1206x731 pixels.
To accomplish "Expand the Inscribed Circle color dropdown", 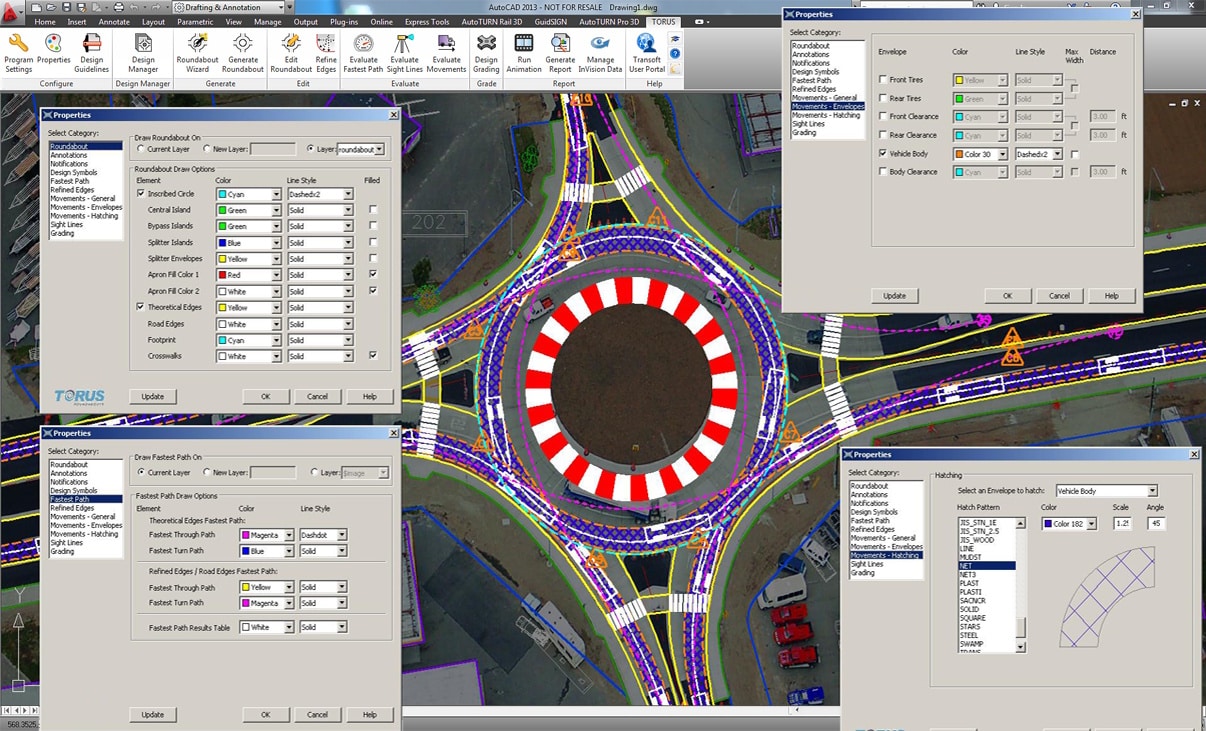I will [276, 194].
